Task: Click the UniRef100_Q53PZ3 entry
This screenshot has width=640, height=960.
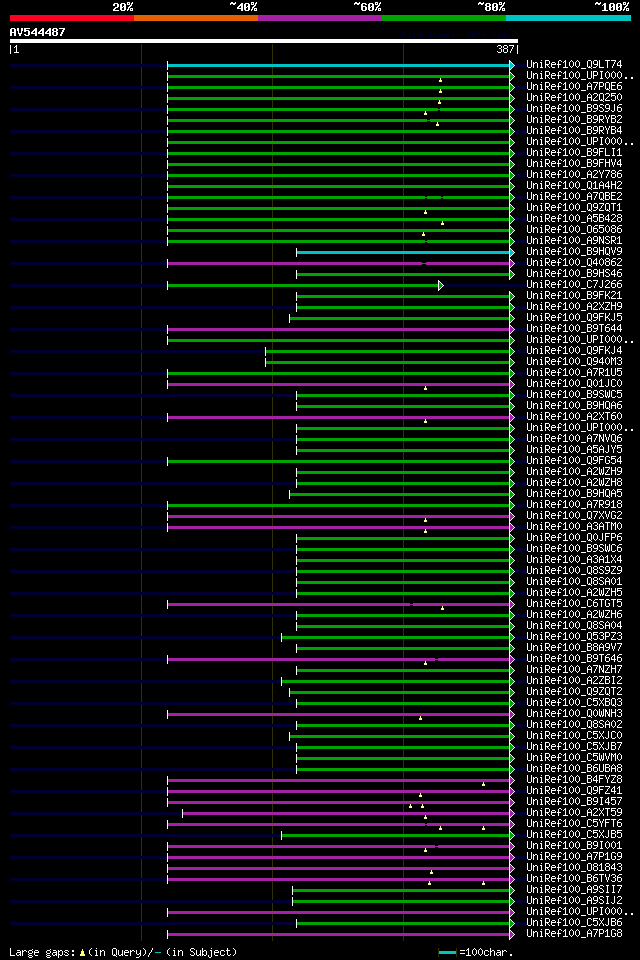Action: click(x=574, y=637)
